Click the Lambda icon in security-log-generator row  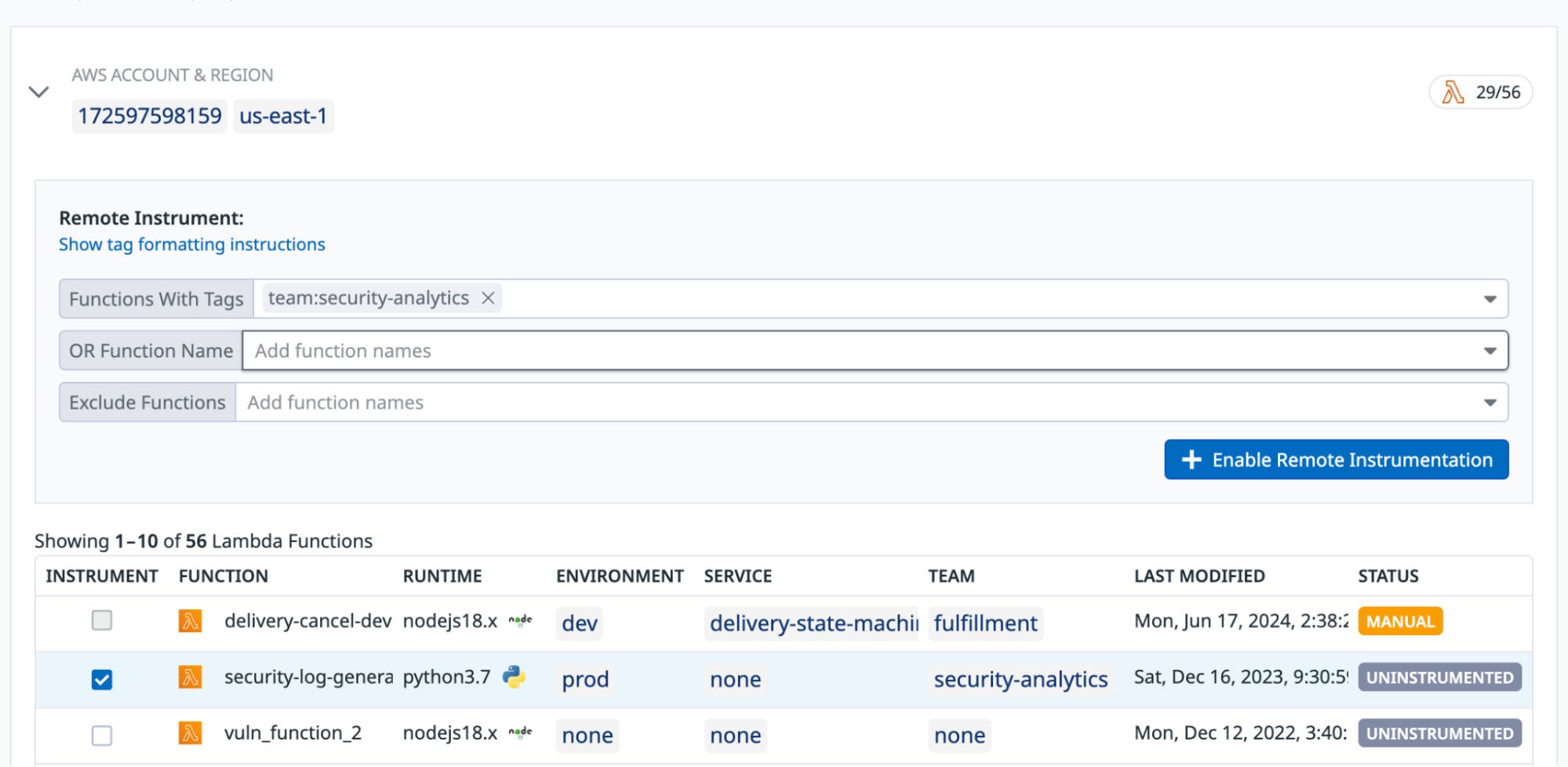click(x=191, y=678)
